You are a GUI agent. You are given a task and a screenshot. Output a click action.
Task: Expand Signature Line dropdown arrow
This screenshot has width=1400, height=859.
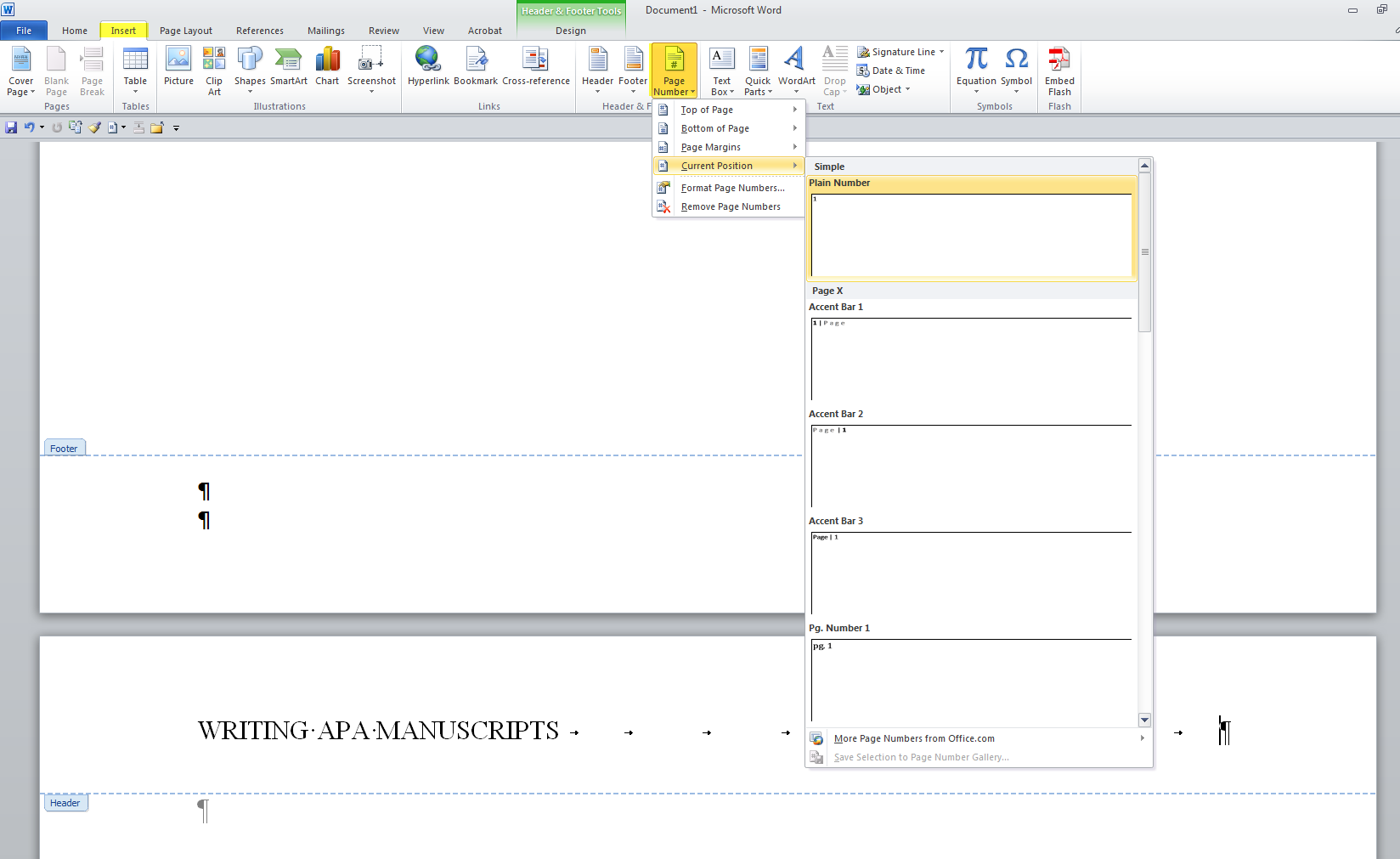(x=941, y=52)
